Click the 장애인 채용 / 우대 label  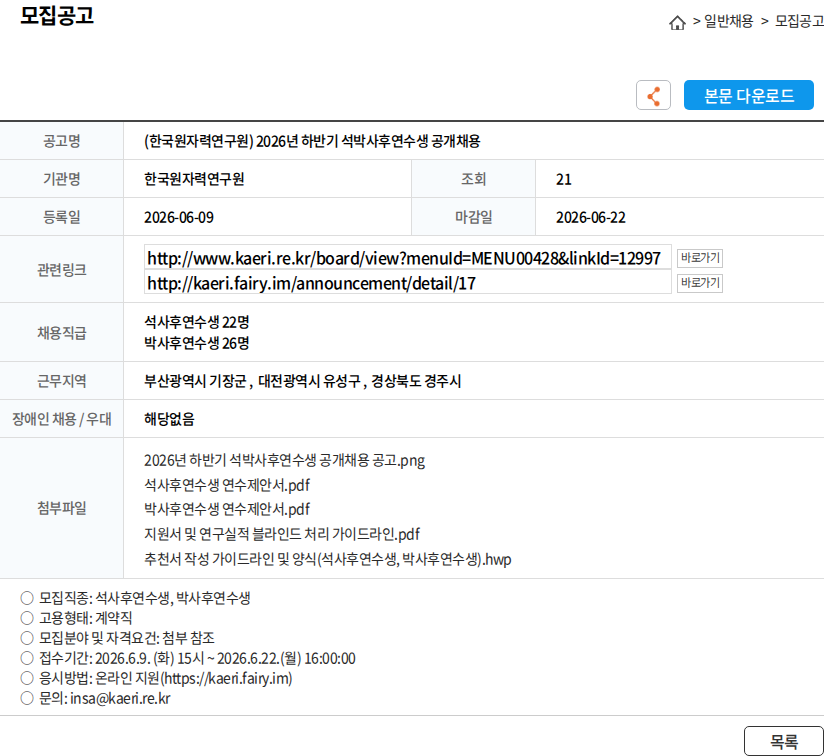(61, 419)
